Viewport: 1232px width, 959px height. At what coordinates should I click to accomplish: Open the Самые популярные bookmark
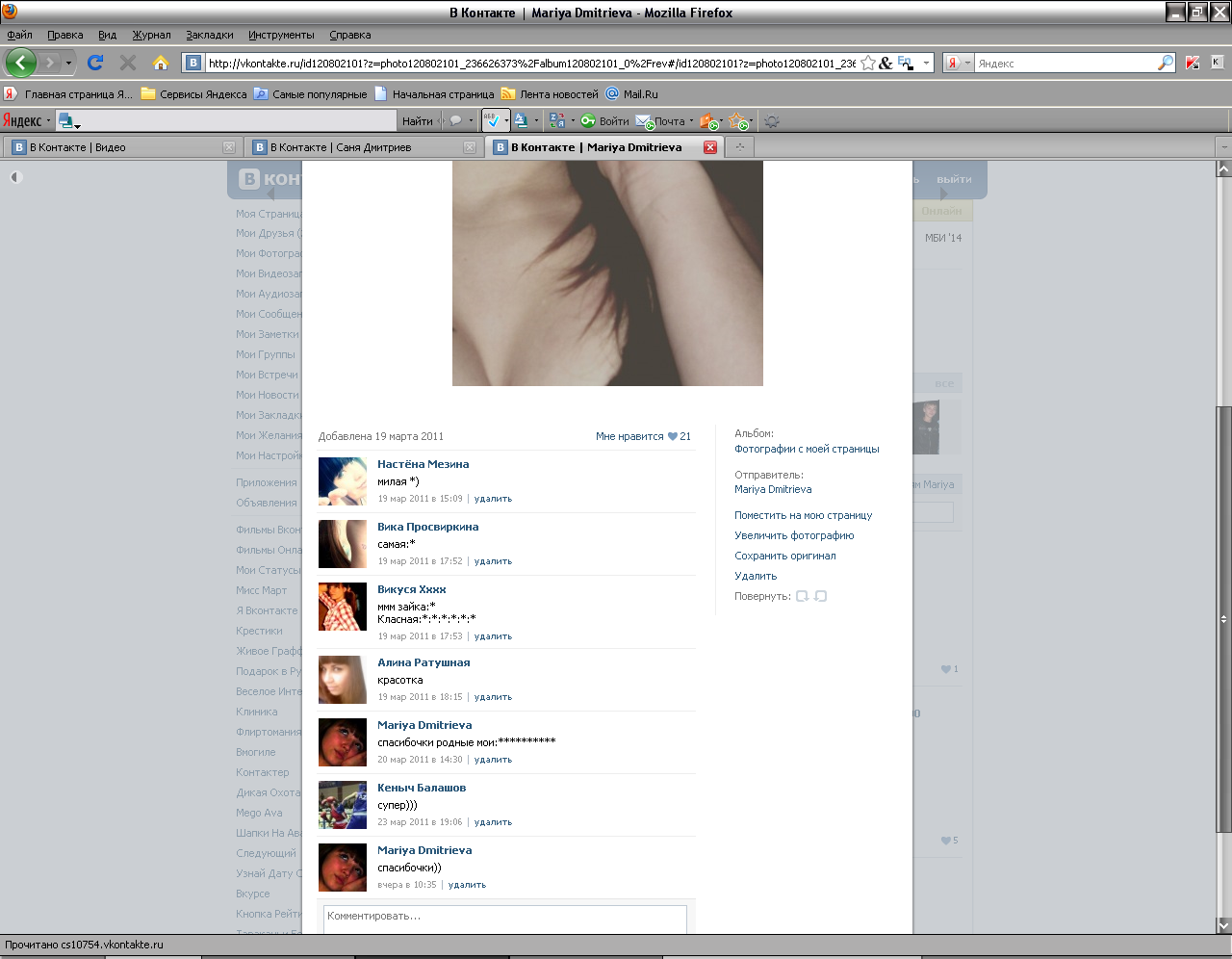click(310, 94)
